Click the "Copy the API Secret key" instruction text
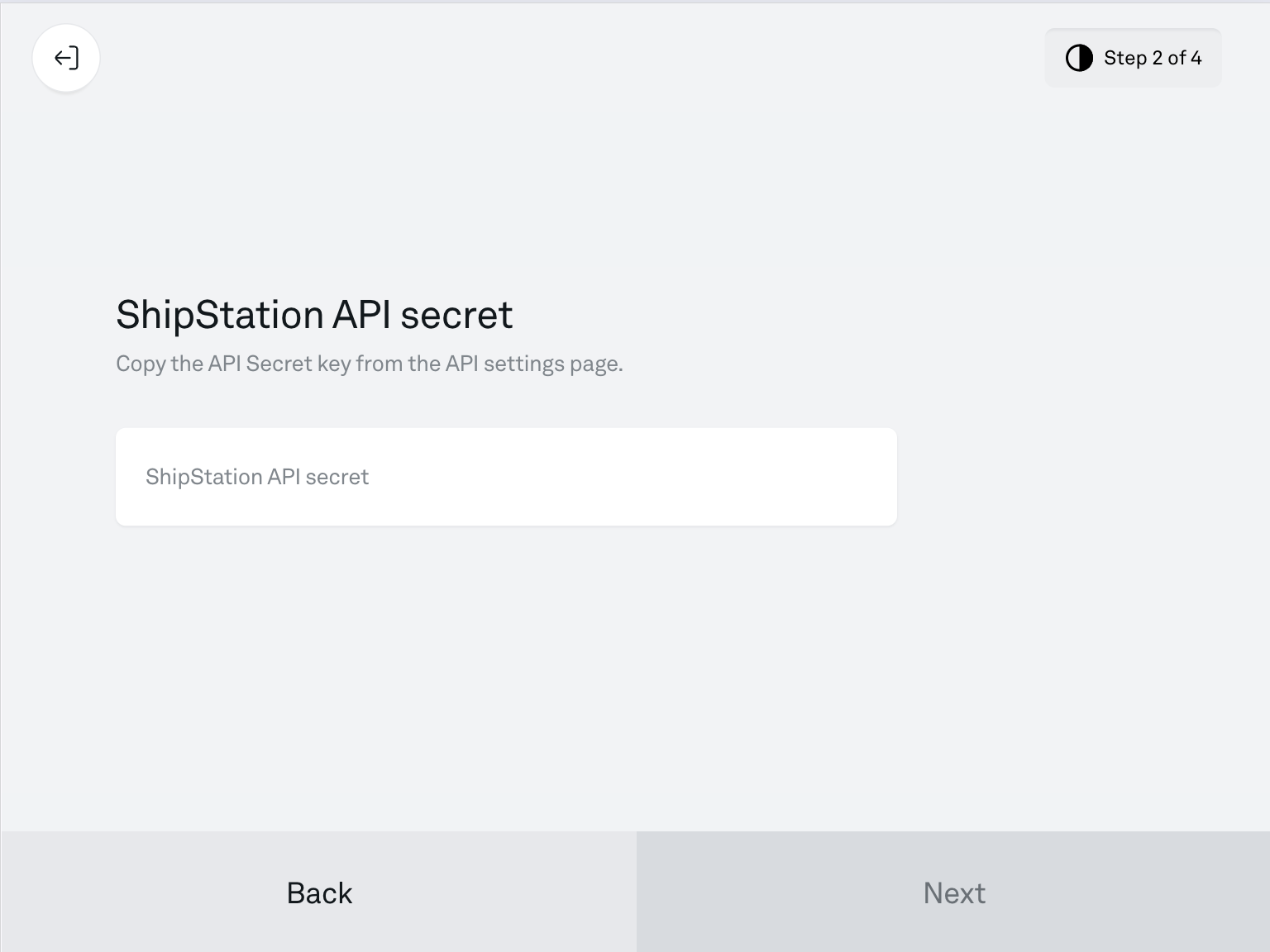 point(369,364)
